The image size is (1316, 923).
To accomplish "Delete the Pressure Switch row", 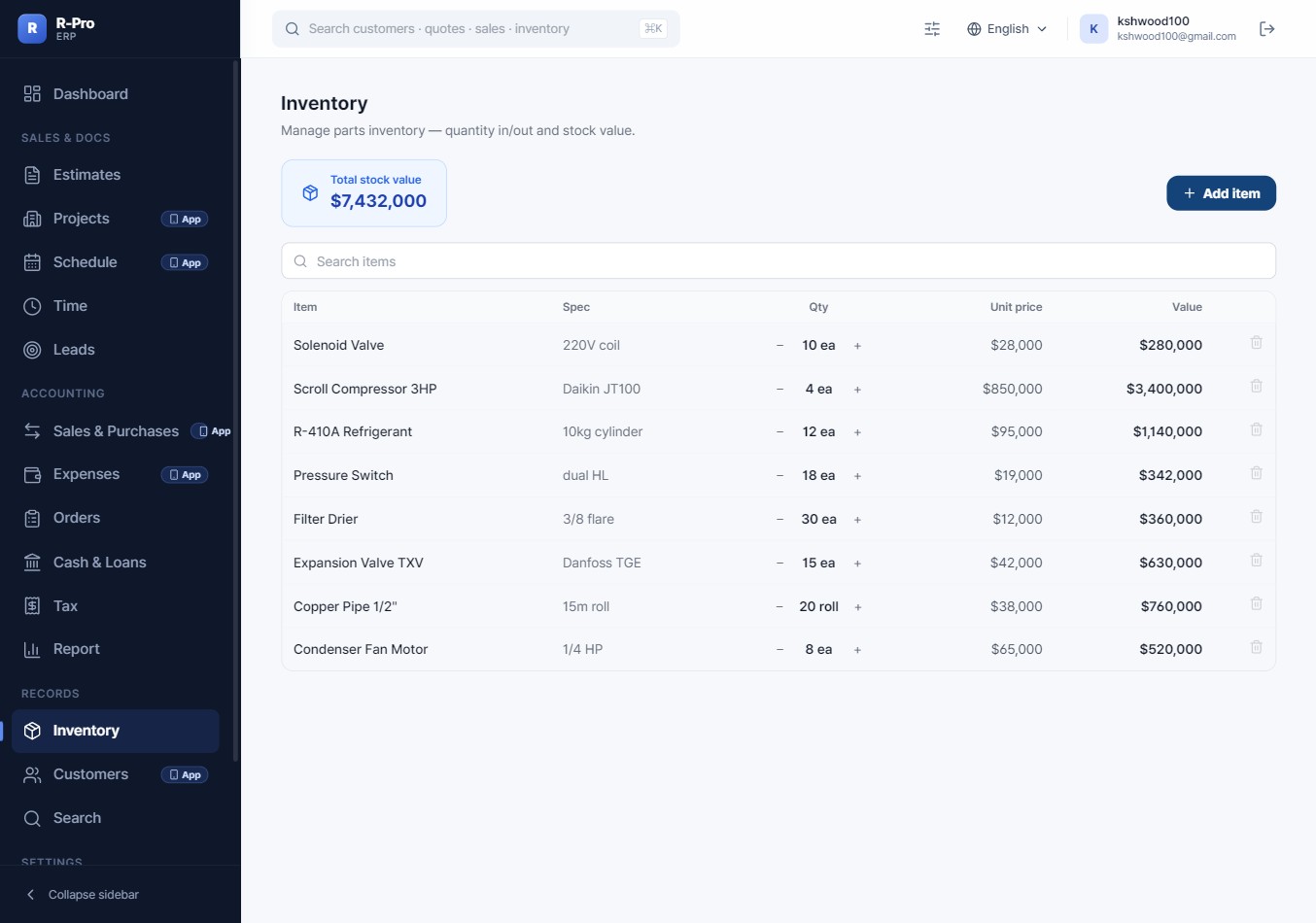I will (x=1256, y=473).
